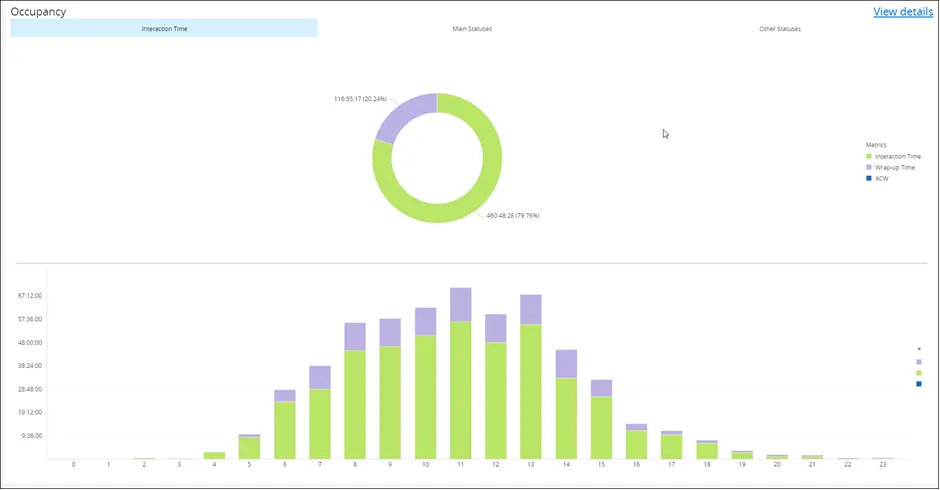Click the 38:24:00 y-axis label

(30, 366)
